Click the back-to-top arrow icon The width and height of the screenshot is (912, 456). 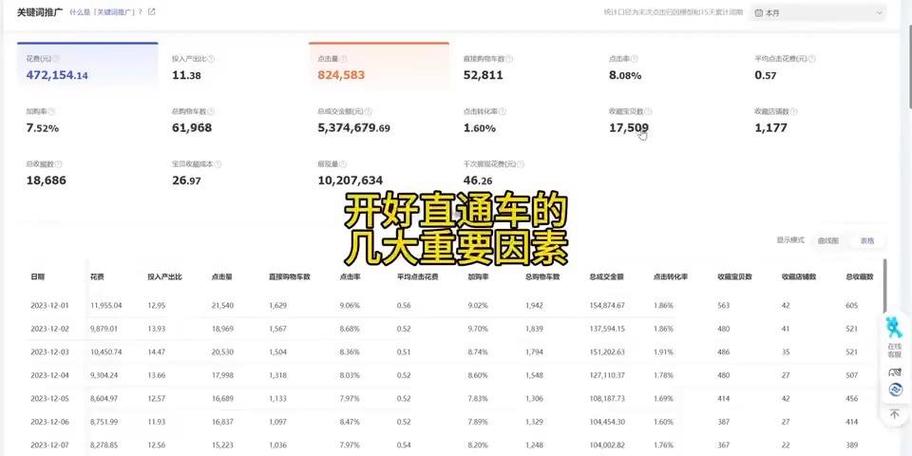893,413
